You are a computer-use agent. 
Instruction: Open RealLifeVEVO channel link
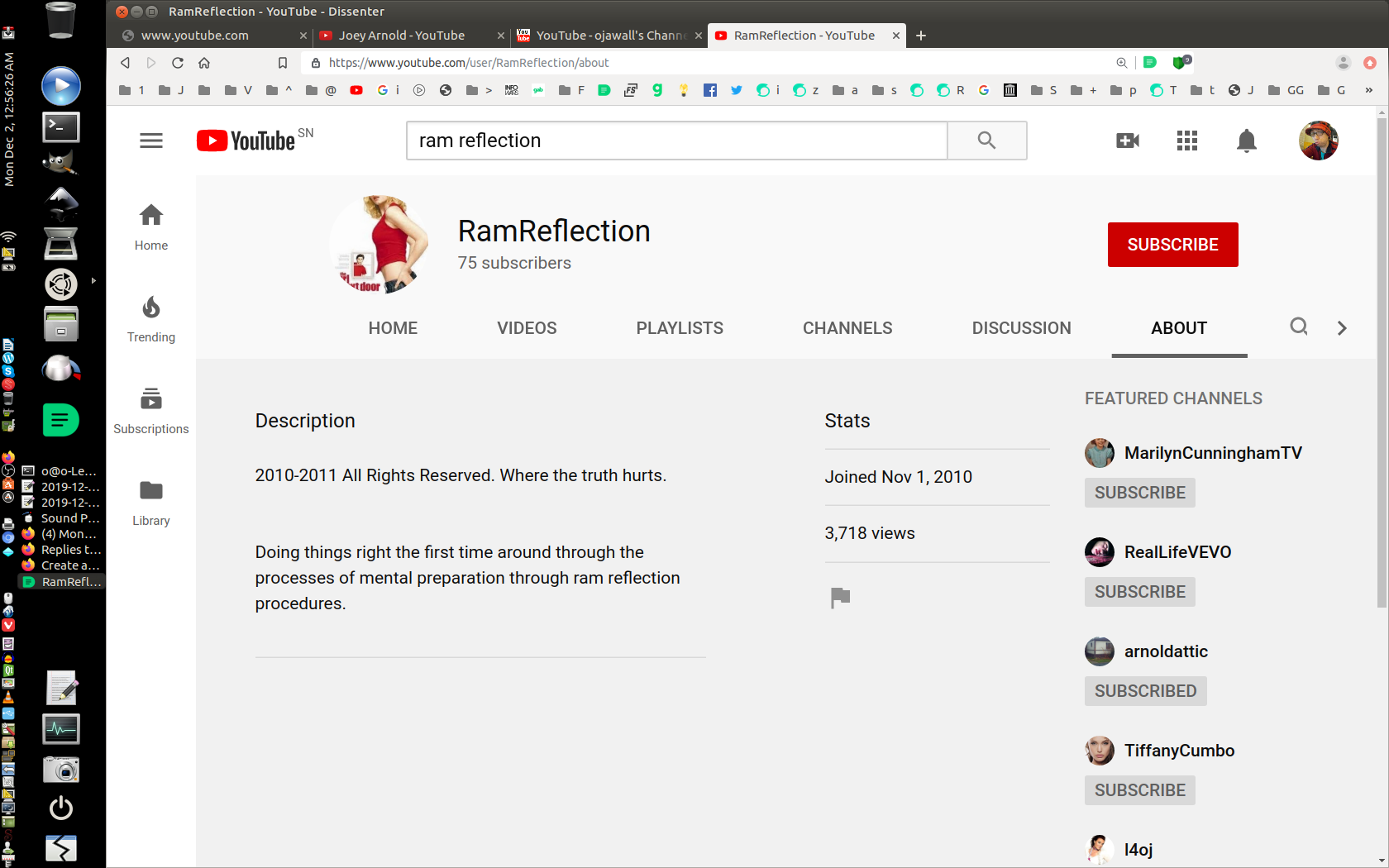1177,552
